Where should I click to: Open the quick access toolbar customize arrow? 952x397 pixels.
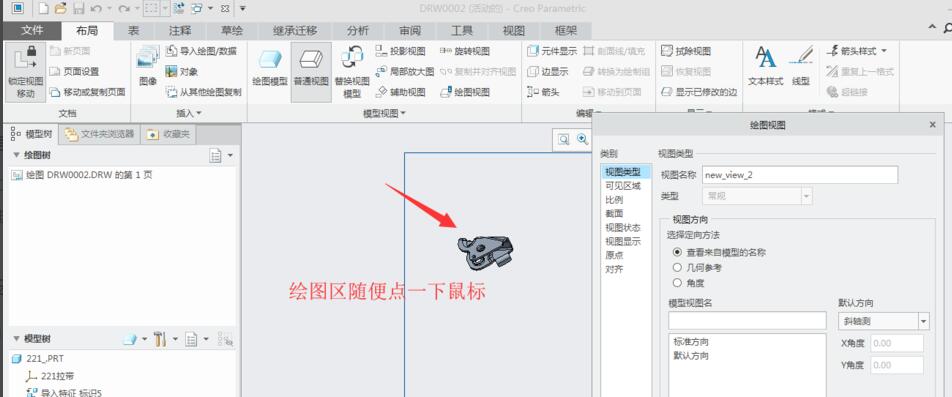click(243, 8)
